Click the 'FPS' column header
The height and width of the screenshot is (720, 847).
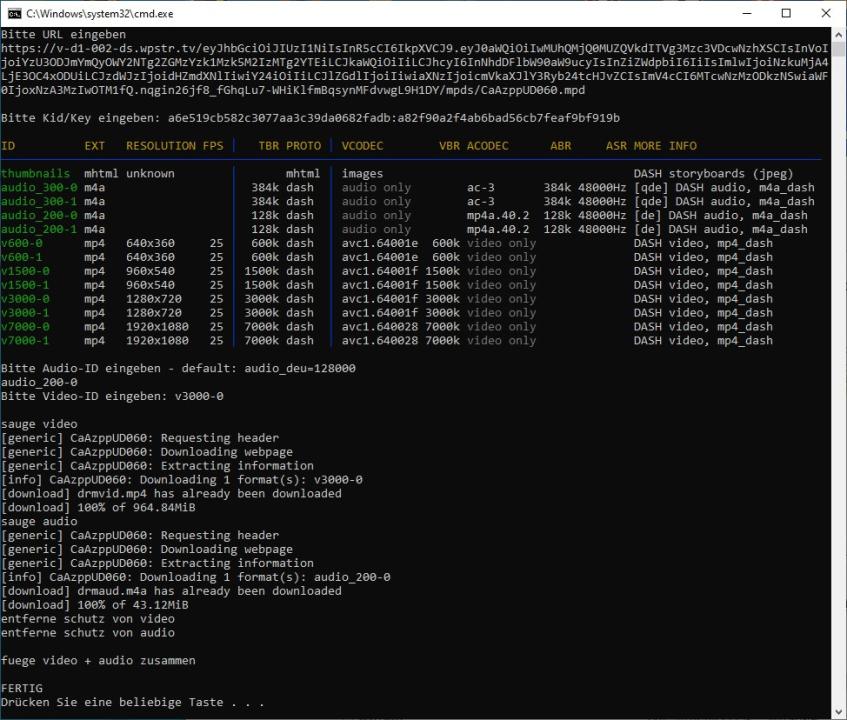213,146
